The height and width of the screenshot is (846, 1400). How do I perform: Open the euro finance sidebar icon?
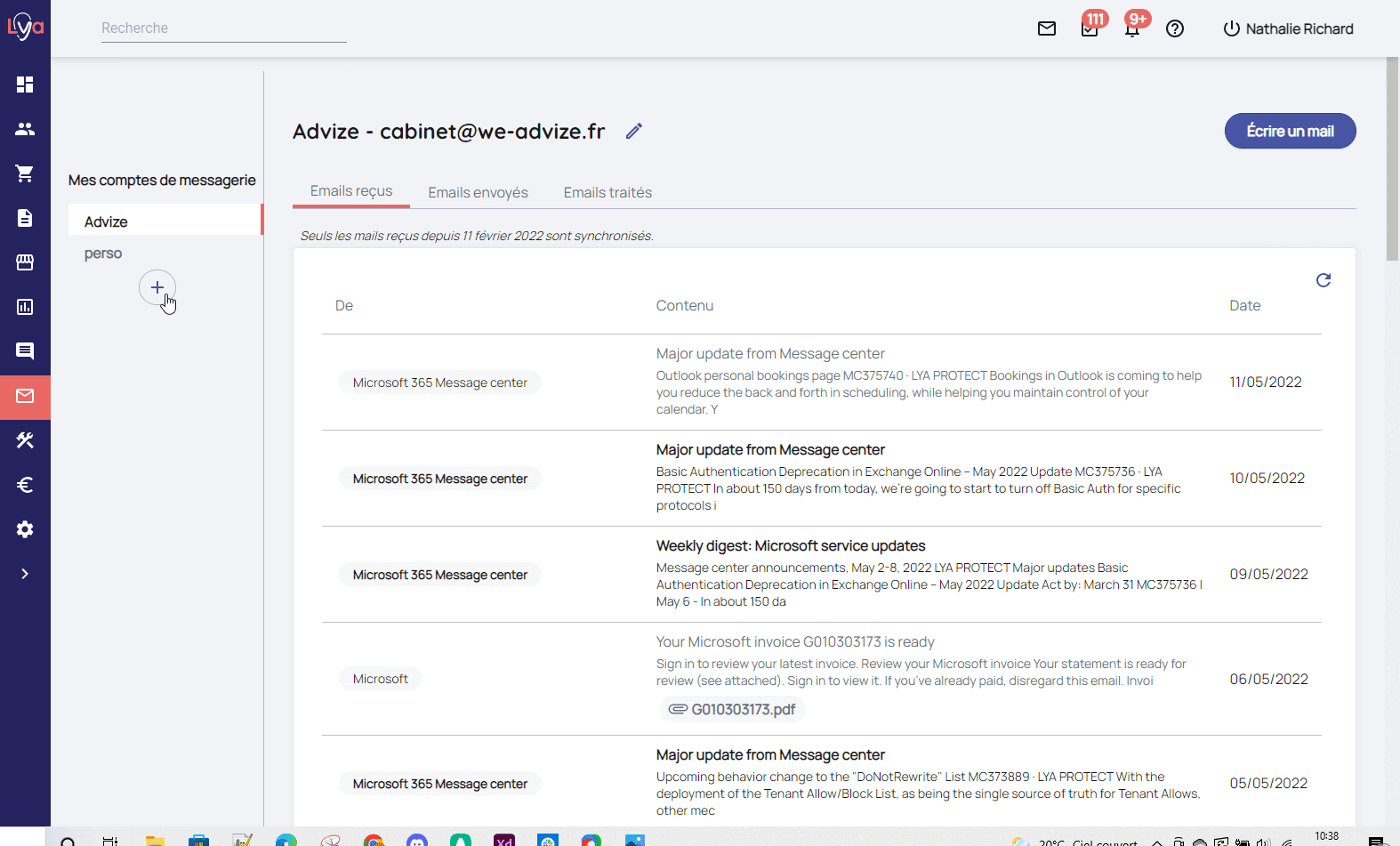coord(25,485)
